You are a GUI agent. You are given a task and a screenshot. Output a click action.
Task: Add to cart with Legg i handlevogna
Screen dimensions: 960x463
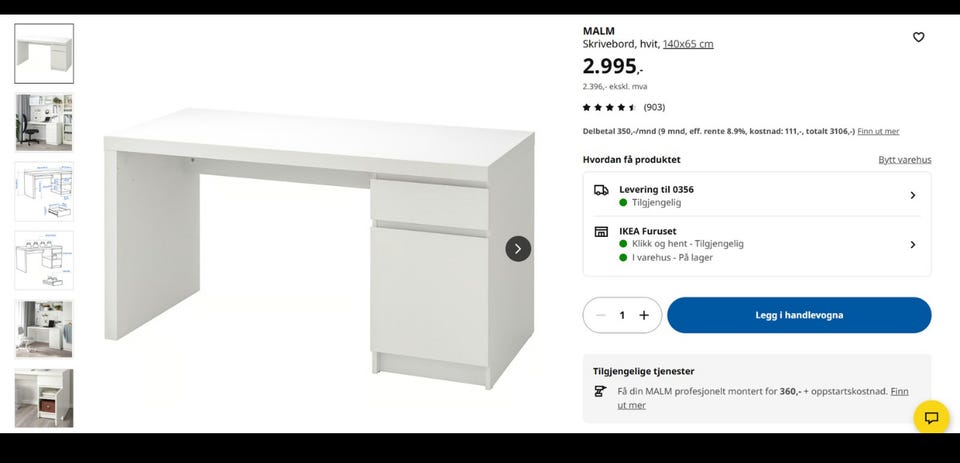tap(799, 315)
